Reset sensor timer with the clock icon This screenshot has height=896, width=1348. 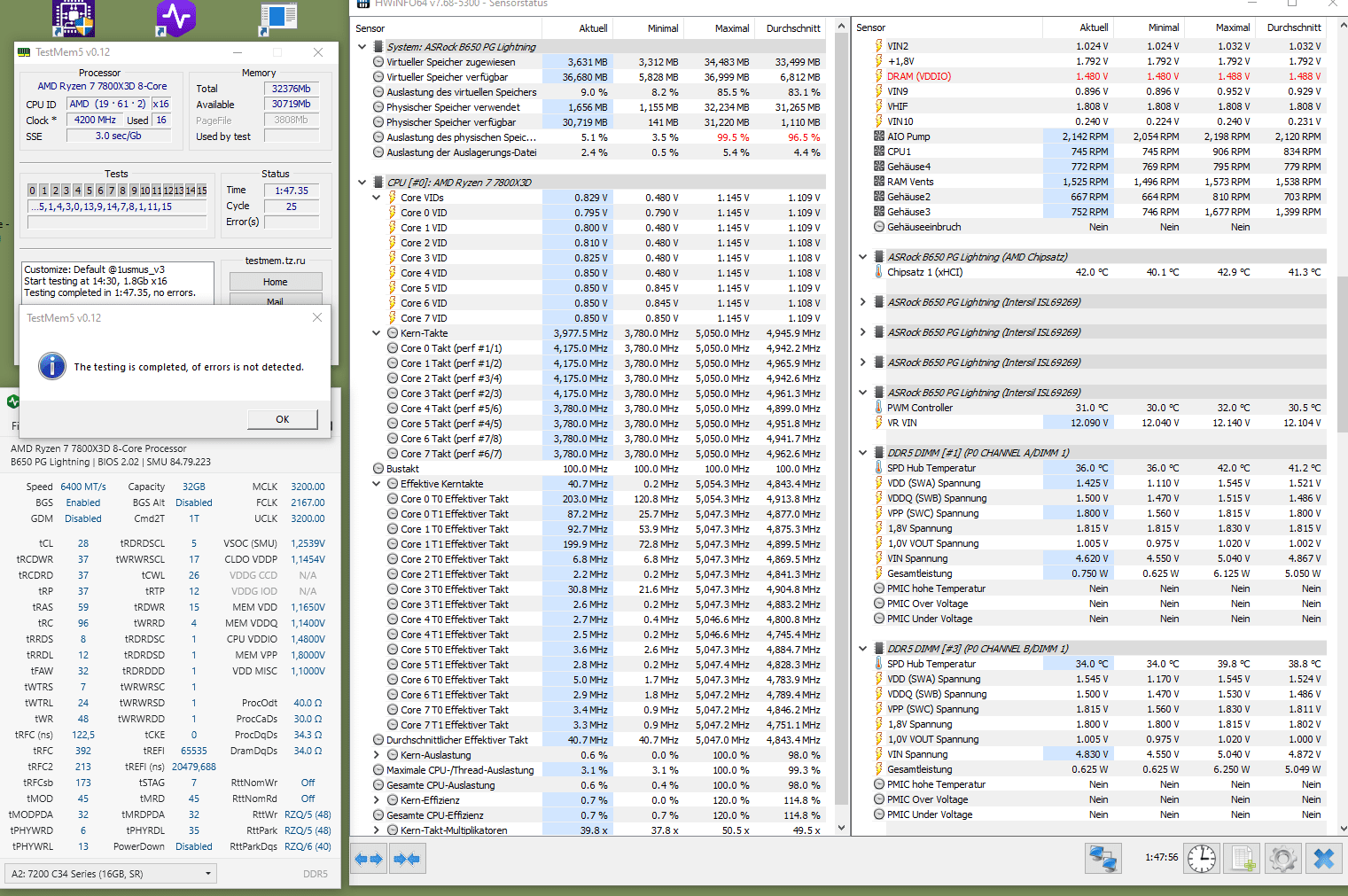(x=1202, y=858)
